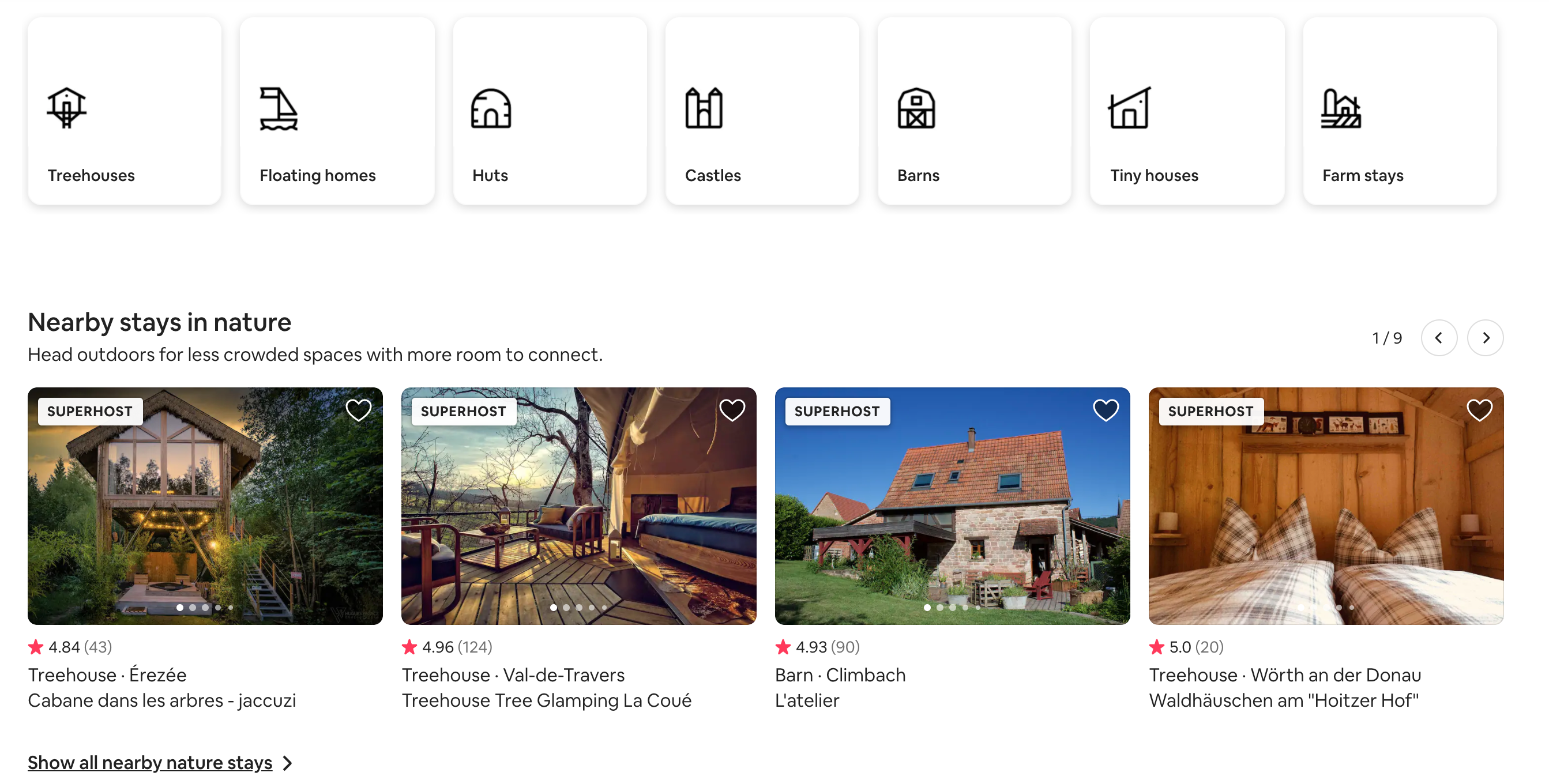Save the Érezée treehouse with its heart
The height and width of the screenshot is (784, 1549).
358,410
